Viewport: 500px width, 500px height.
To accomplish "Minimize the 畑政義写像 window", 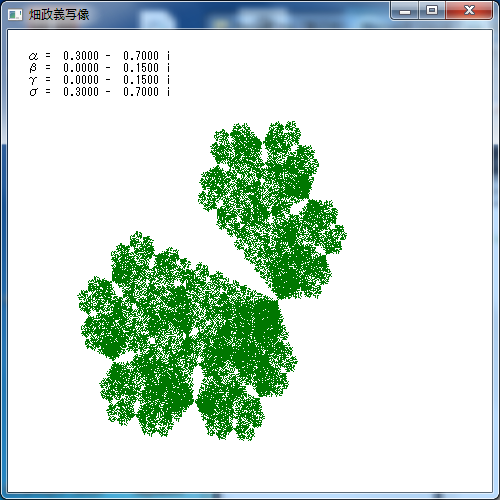I will [x=405, y=11].
